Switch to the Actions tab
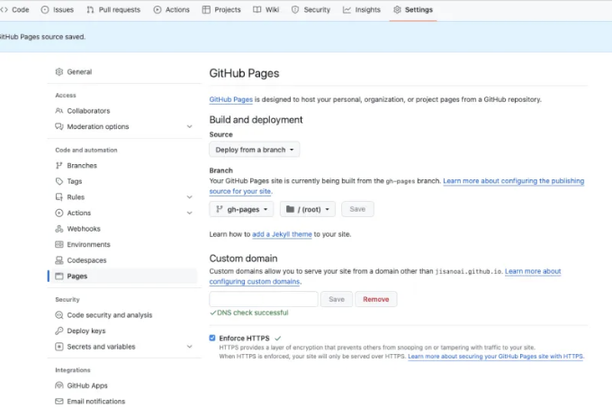 tap(171, 10)
